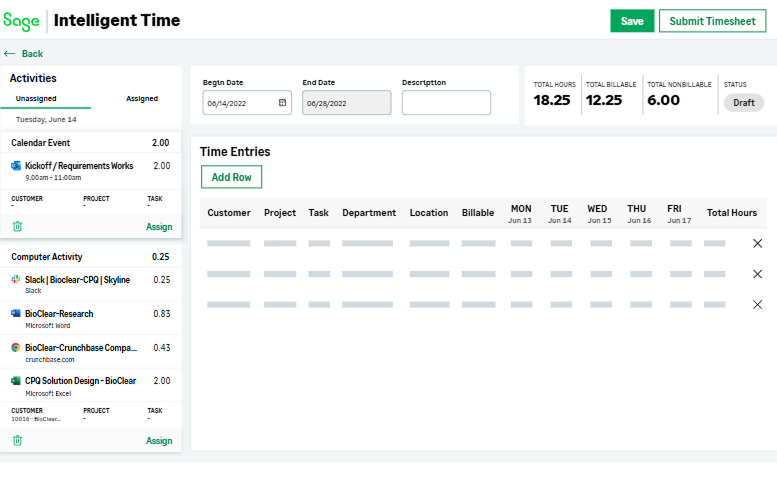Delete the Calendar Event with trash icon

click(17, 227)
